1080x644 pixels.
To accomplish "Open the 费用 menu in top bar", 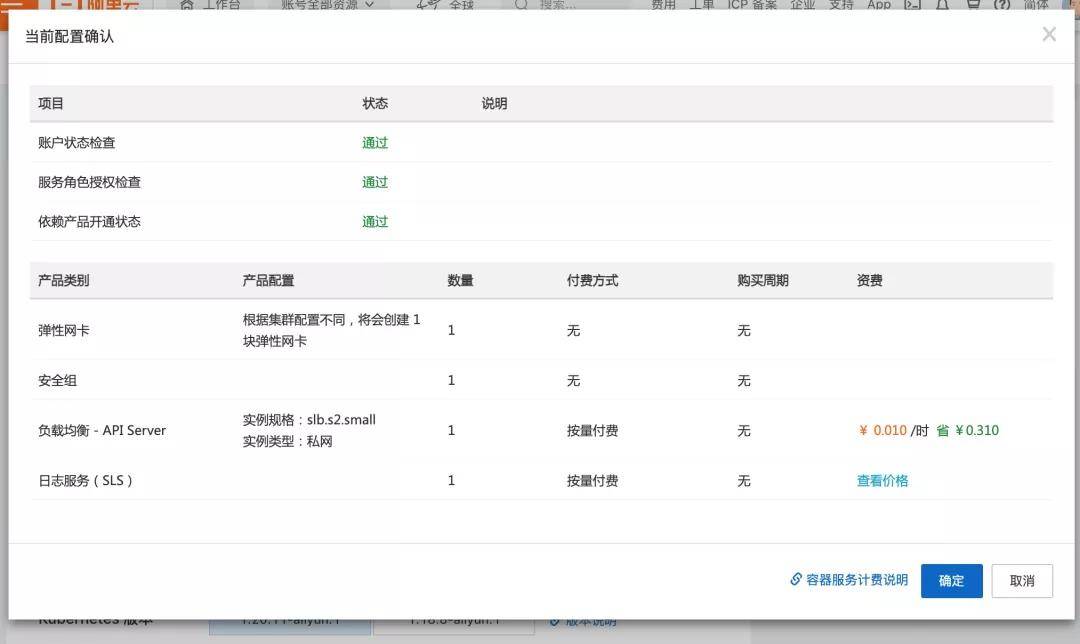I will coord(663,5).
